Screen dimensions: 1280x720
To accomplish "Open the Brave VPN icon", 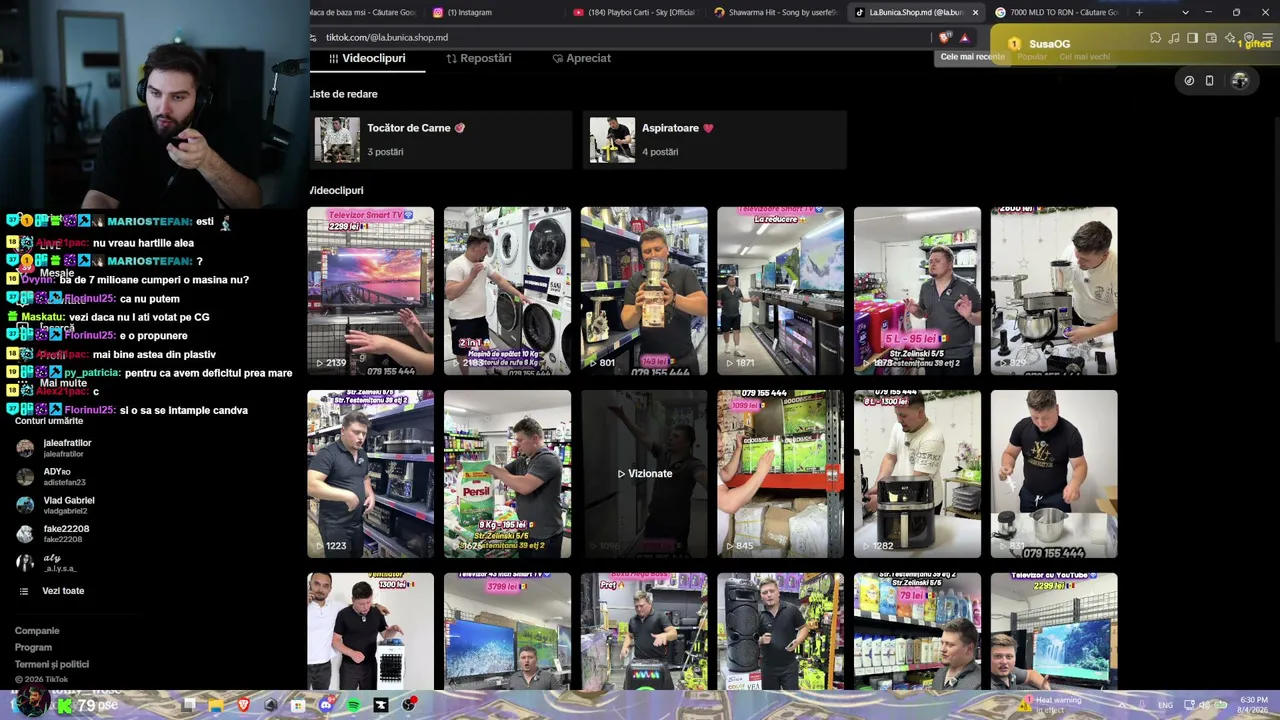I will [x=1249, y=38].
